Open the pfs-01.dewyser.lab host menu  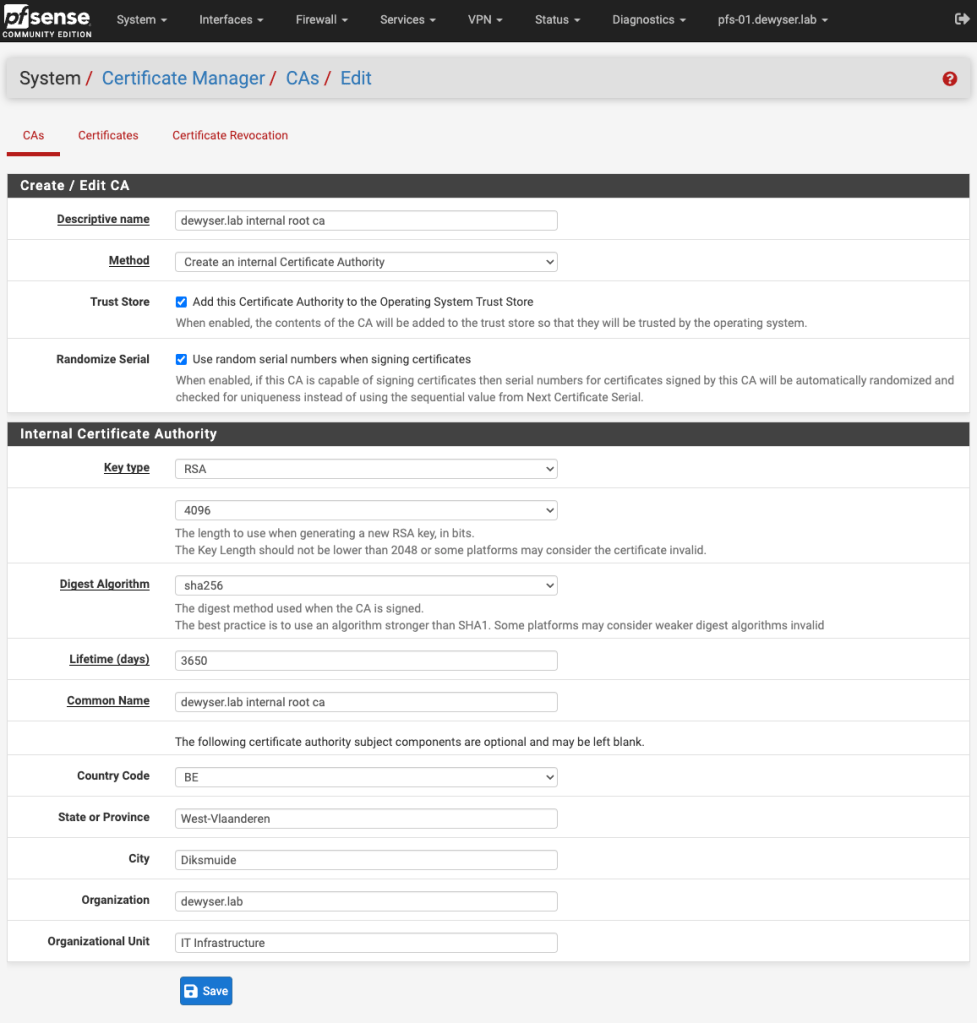[773, 20]
